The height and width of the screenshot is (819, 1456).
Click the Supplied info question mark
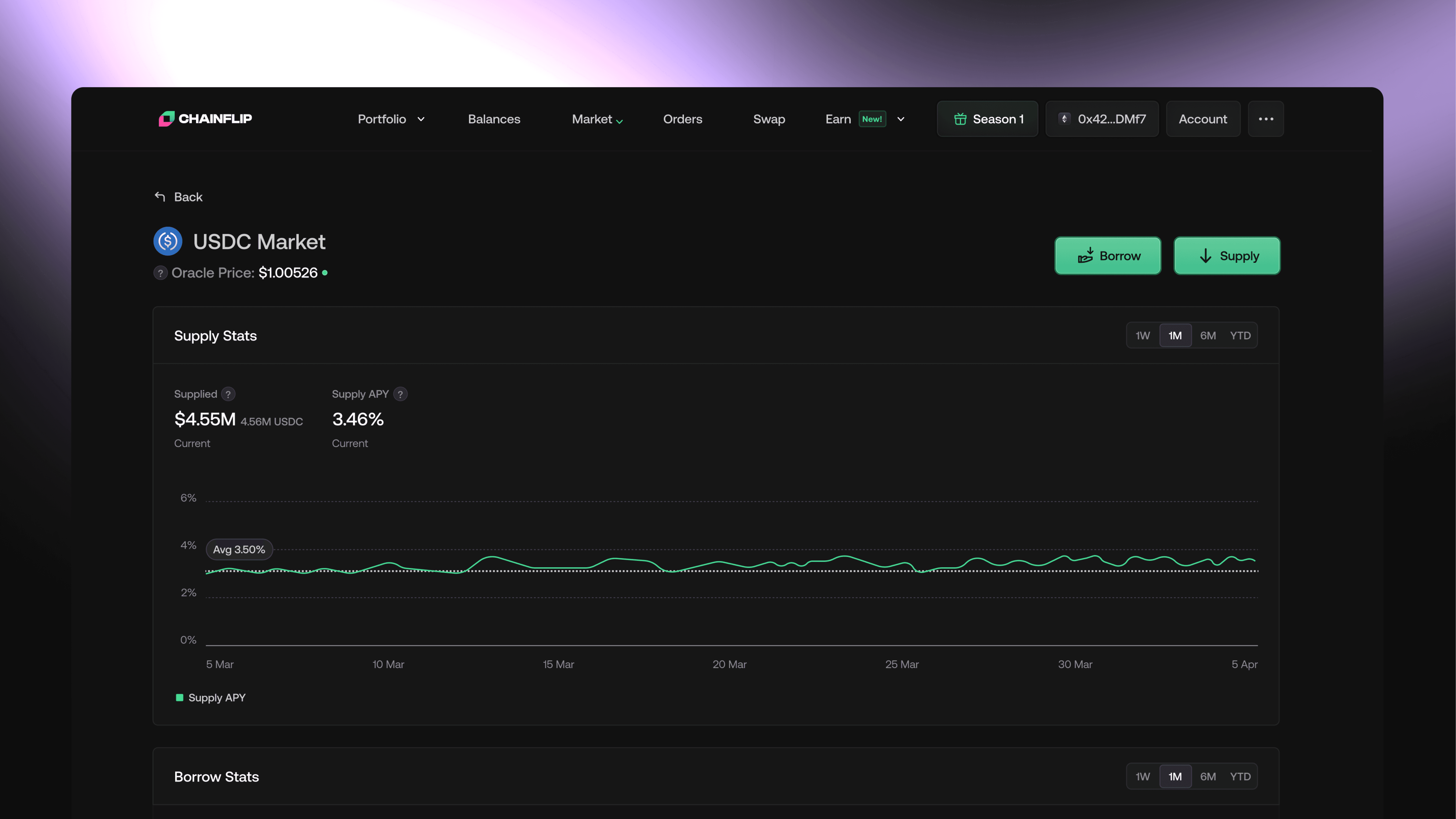pos(228,394)
